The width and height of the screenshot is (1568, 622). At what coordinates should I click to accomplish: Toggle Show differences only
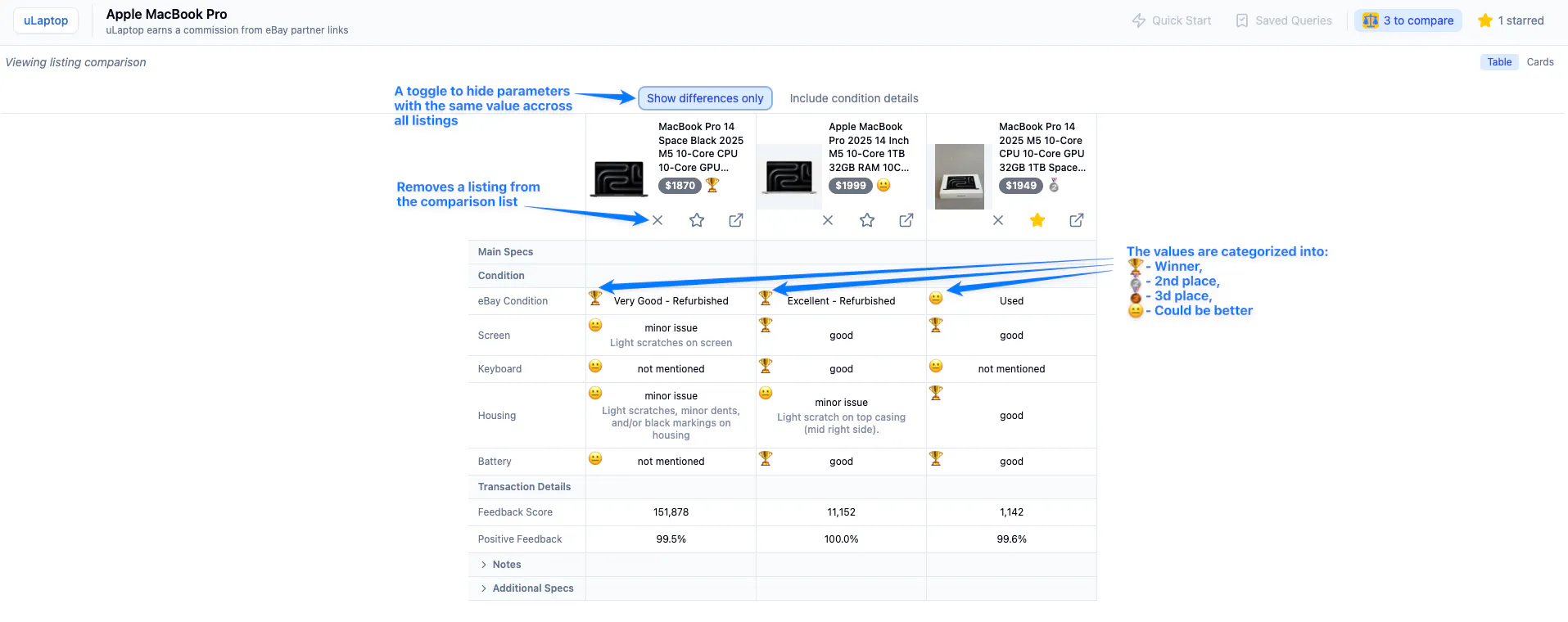pyautogui.click(x=705, y=98)
